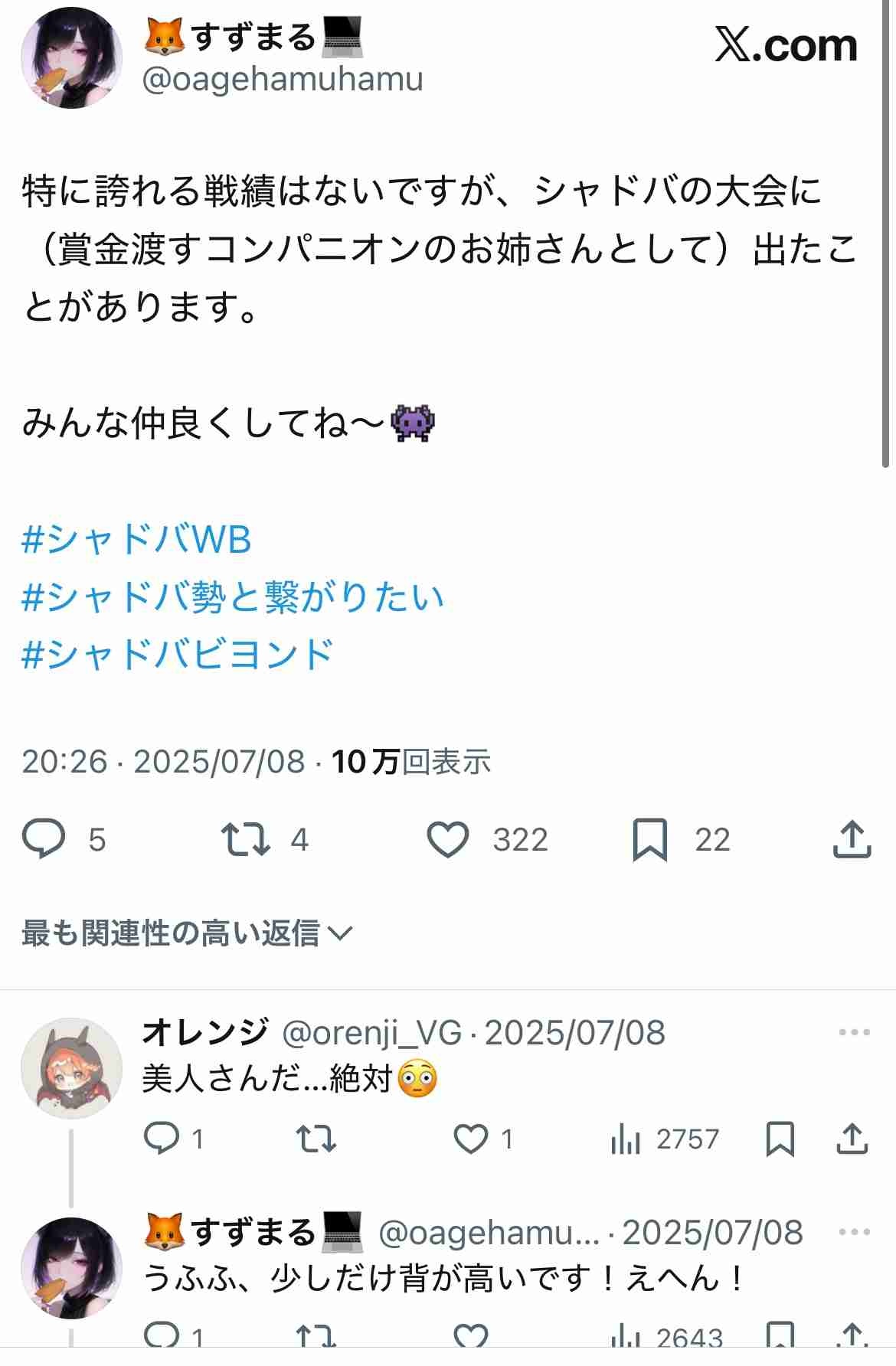Viewport: 896px width, 1366px height.
Task: Open the 最も関連性の高い返信 sort dropdown
Action: point(187,933)
